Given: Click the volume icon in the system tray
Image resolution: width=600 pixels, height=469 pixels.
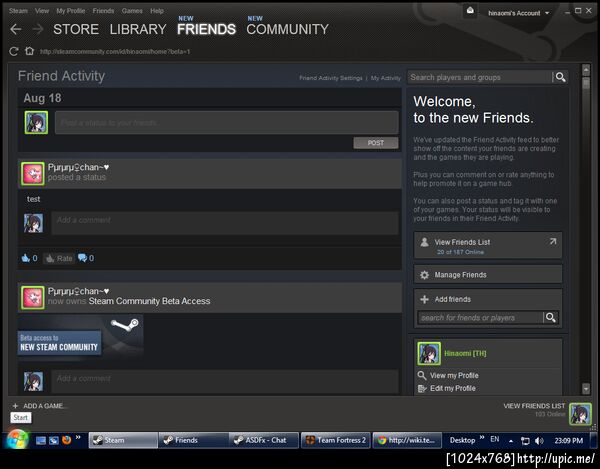Looking at the screenshot, I should [x=539, y=441].
